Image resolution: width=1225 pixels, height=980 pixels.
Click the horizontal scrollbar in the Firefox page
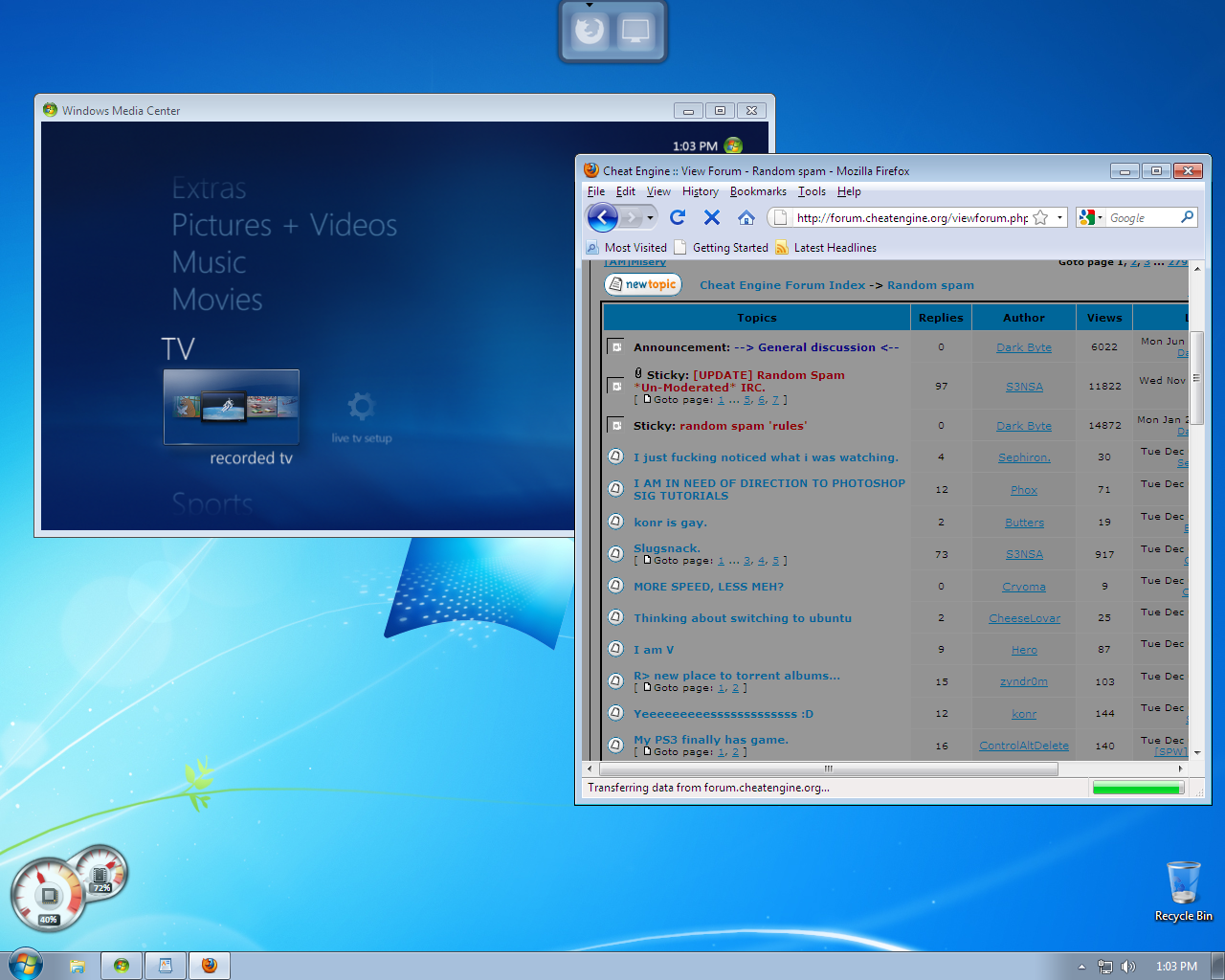click(829, 768)
